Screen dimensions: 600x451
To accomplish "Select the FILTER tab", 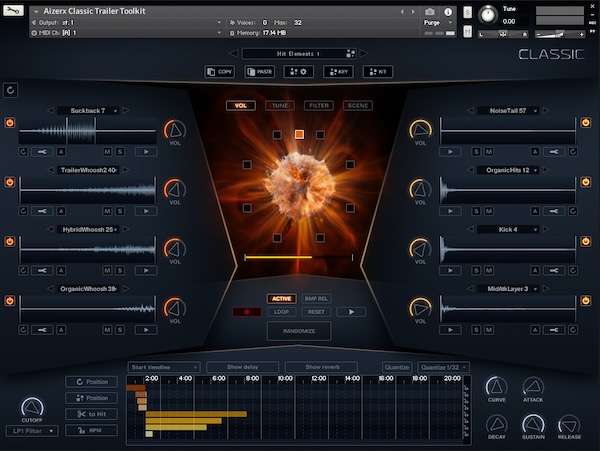I will click(319, 105).
